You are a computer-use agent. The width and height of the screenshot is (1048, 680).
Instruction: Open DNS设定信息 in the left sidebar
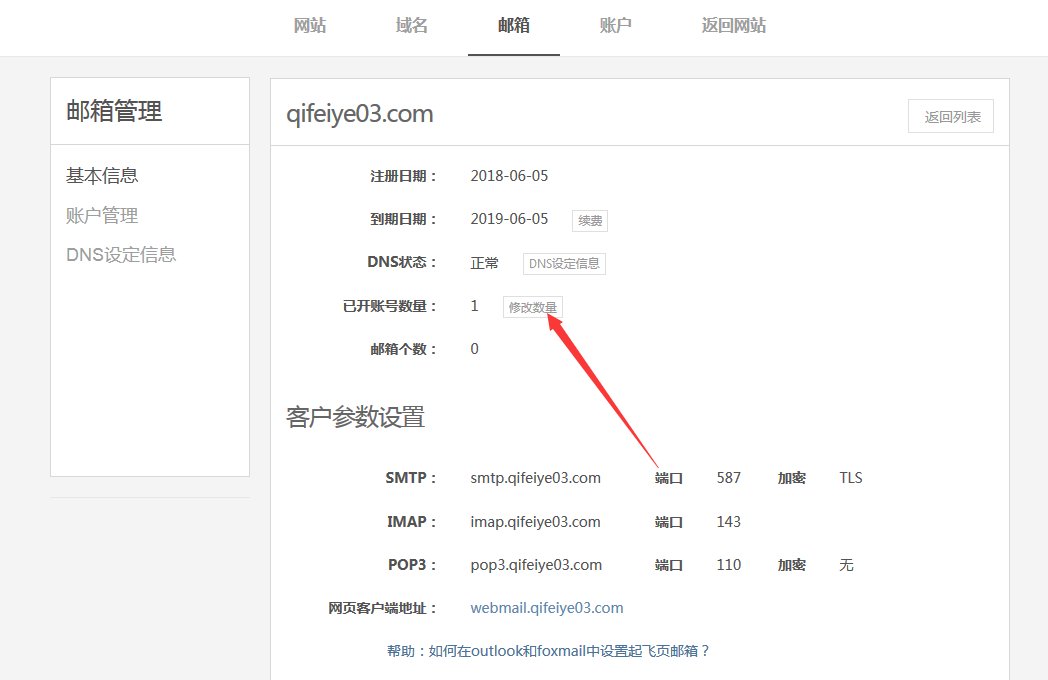click(x=121, y=255)
